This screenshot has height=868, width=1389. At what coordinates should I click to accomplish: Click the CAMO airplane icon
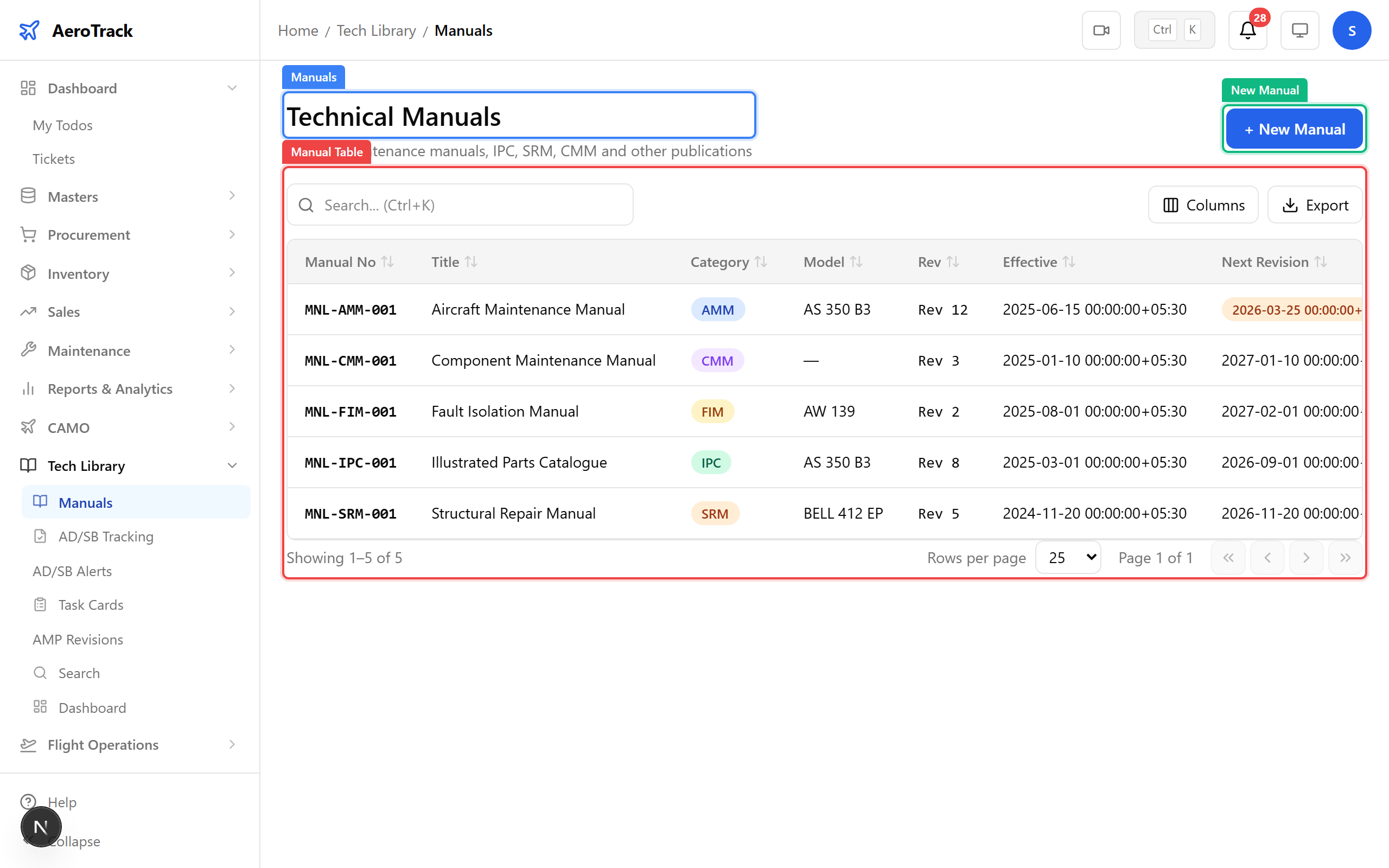pyautogui.click(x=28, y=427)
